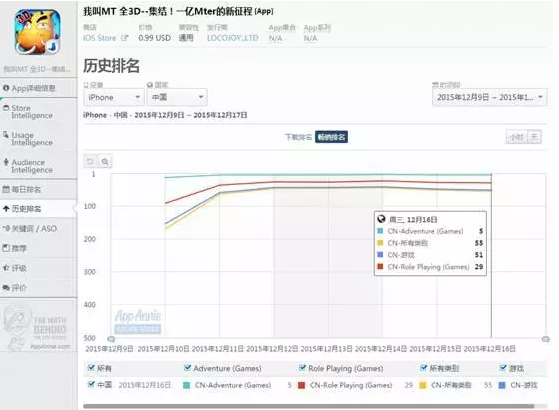Click the App详细信息 info icon
The height and width of the screenshot is (410, 559).
6,88
